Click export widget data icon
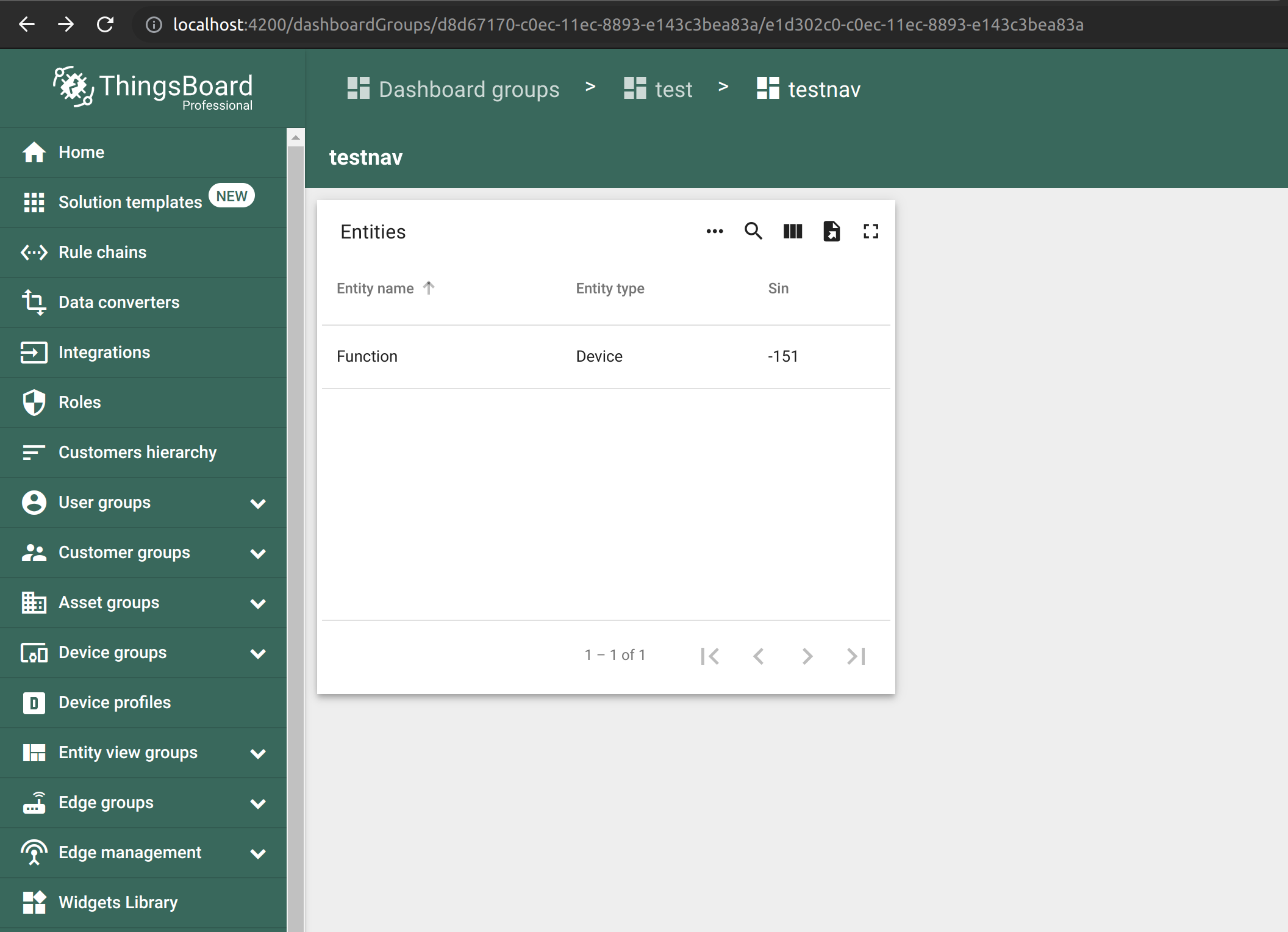Screen dimensions: 1288x932 coord(831,231)
